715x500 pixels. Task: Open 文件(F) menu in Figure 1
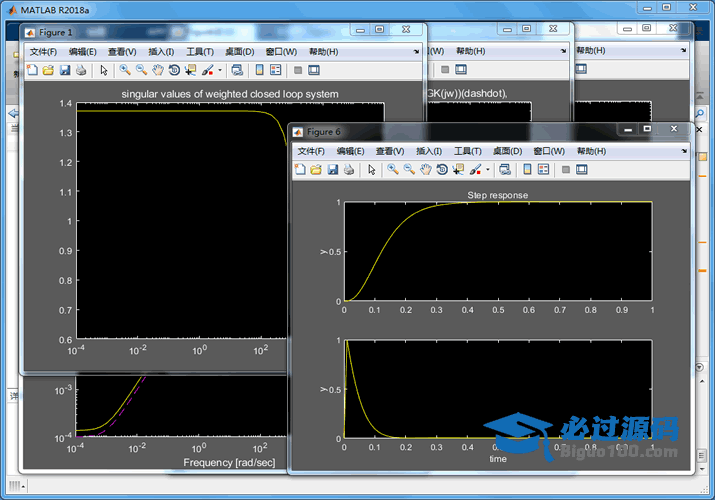pyautogui.click(x=43, y=52)
